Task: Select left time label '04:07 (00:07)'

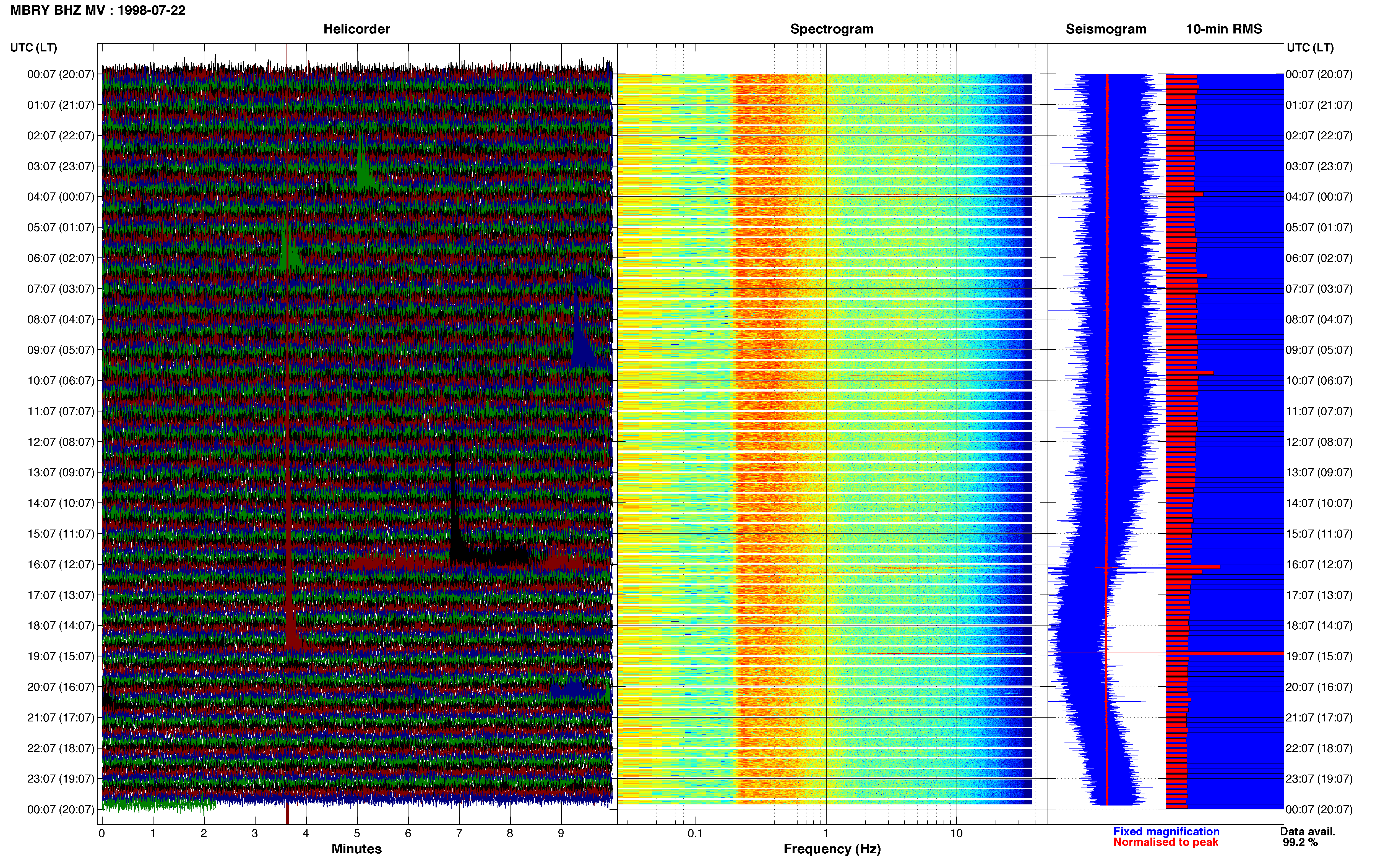Action: coord(61,197)
